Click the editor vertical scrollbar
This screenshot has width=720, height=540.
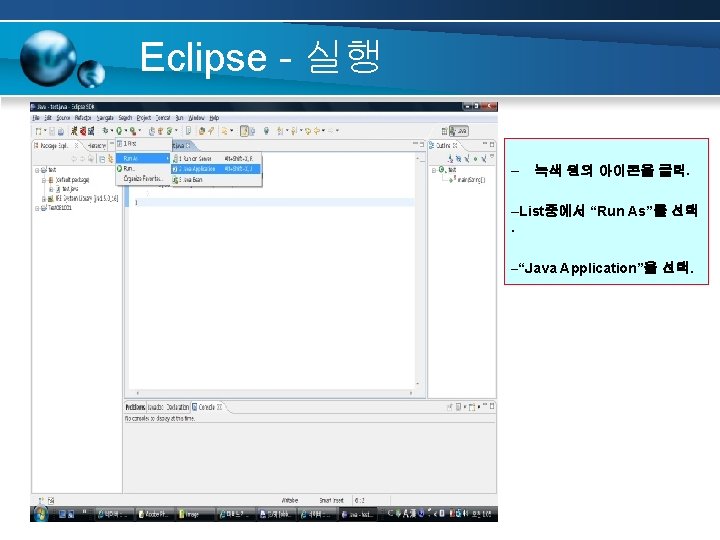click(x=417, y=271)
